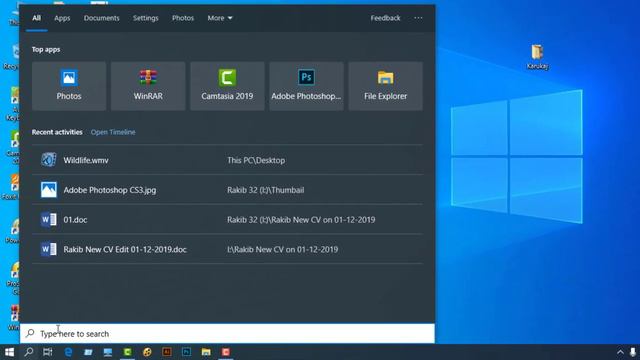The width and height of the screenshot is (640, 360).
Task: Open recent file Adobe Photoshop CS3.jpg
Action: [x=227, y=190]
